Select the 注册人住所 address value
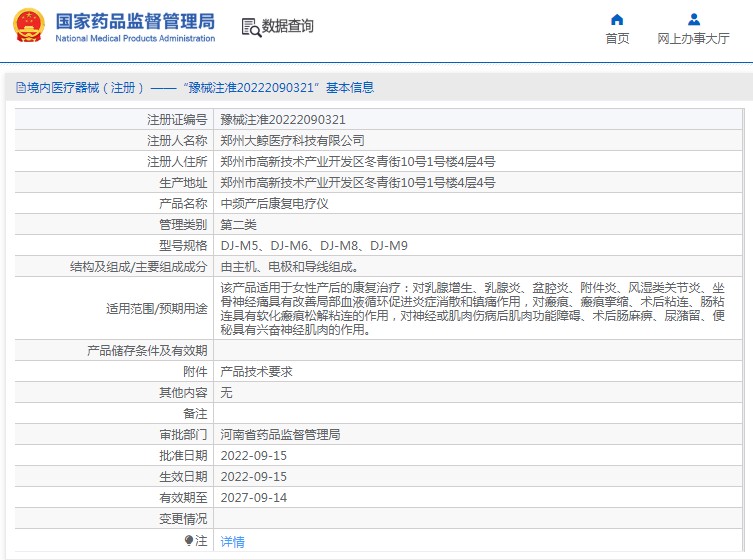This screenshot has width=753, height=560. (x=358, y=162)
